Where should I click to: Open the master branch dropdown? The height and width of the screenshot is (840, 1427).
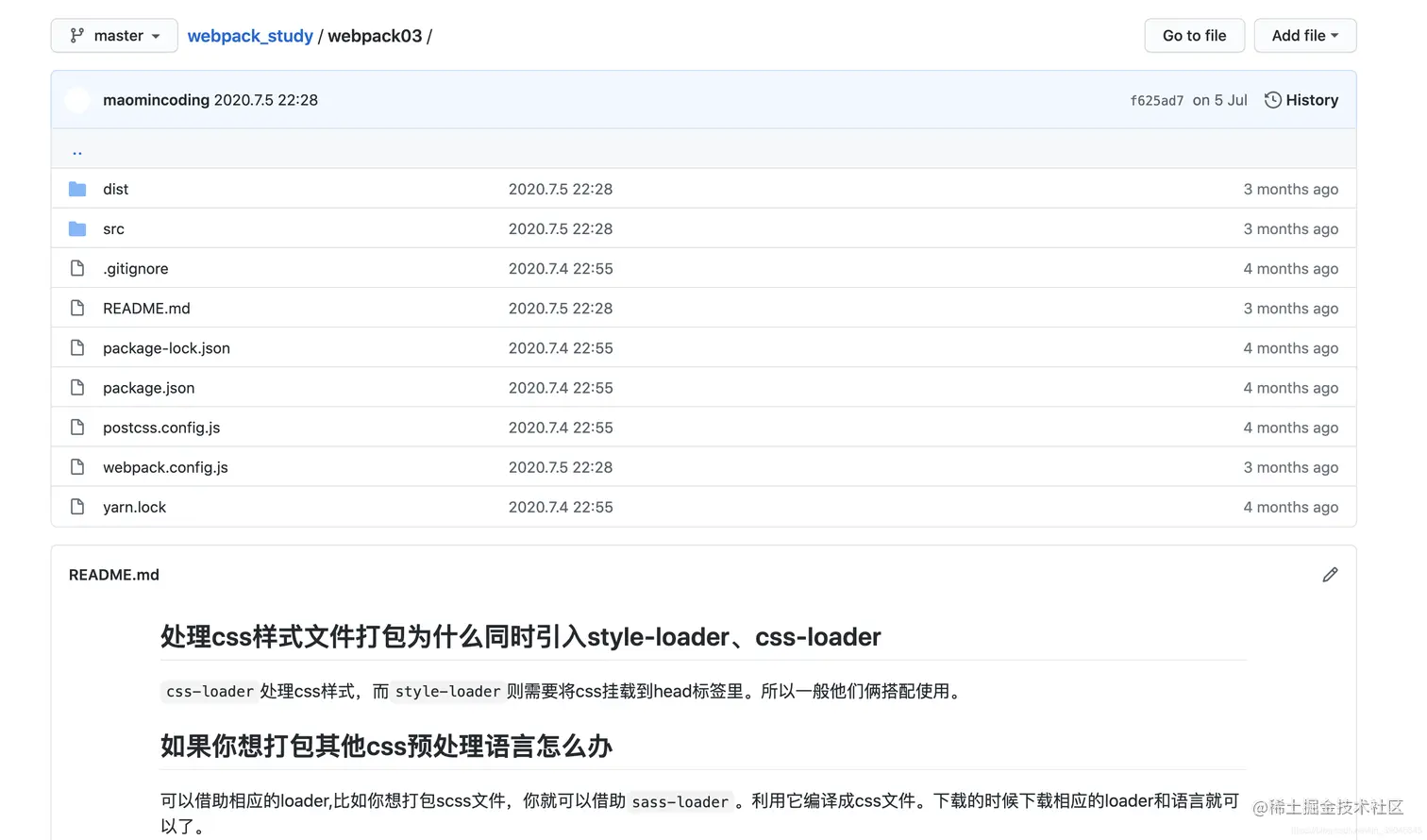point(114,36)
